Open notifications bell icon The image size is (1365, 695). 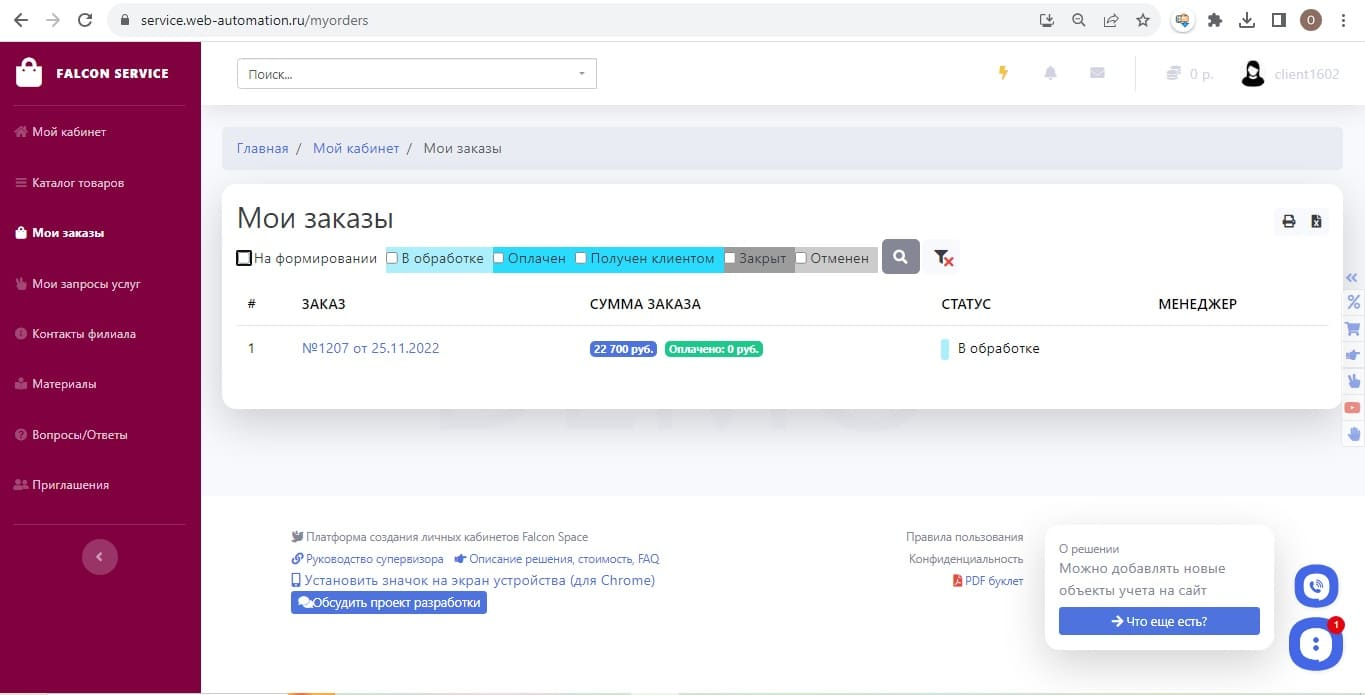point(1050,73)
